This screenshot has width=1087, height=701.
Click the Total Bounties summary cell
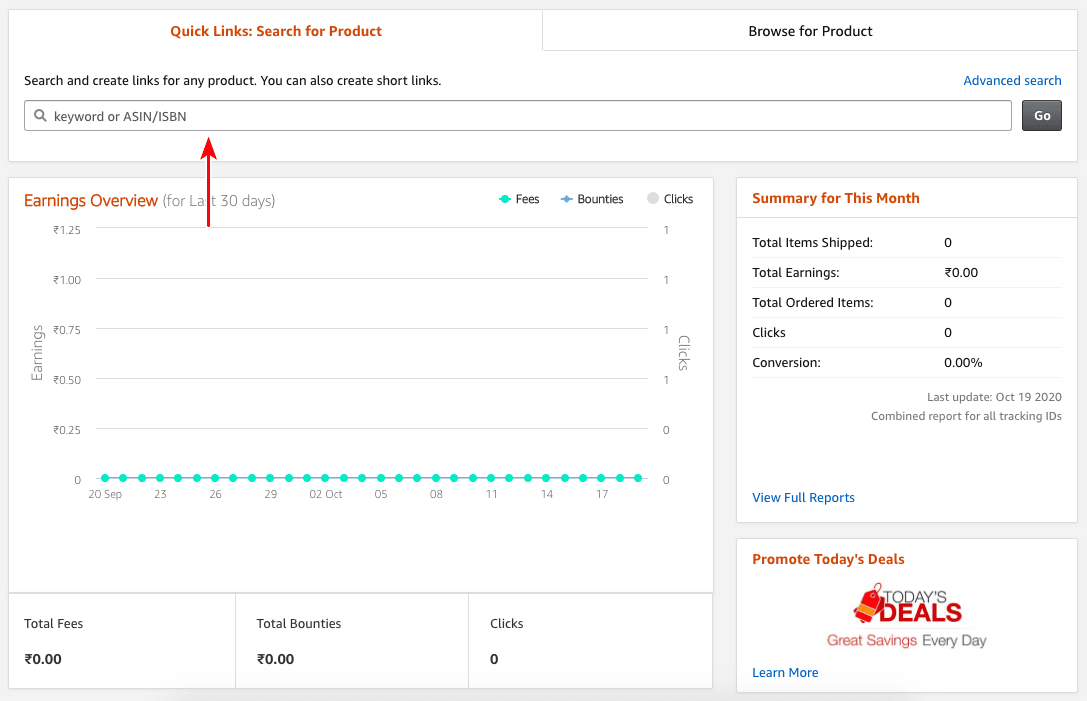pyautogui.click(x=352, y=641)
